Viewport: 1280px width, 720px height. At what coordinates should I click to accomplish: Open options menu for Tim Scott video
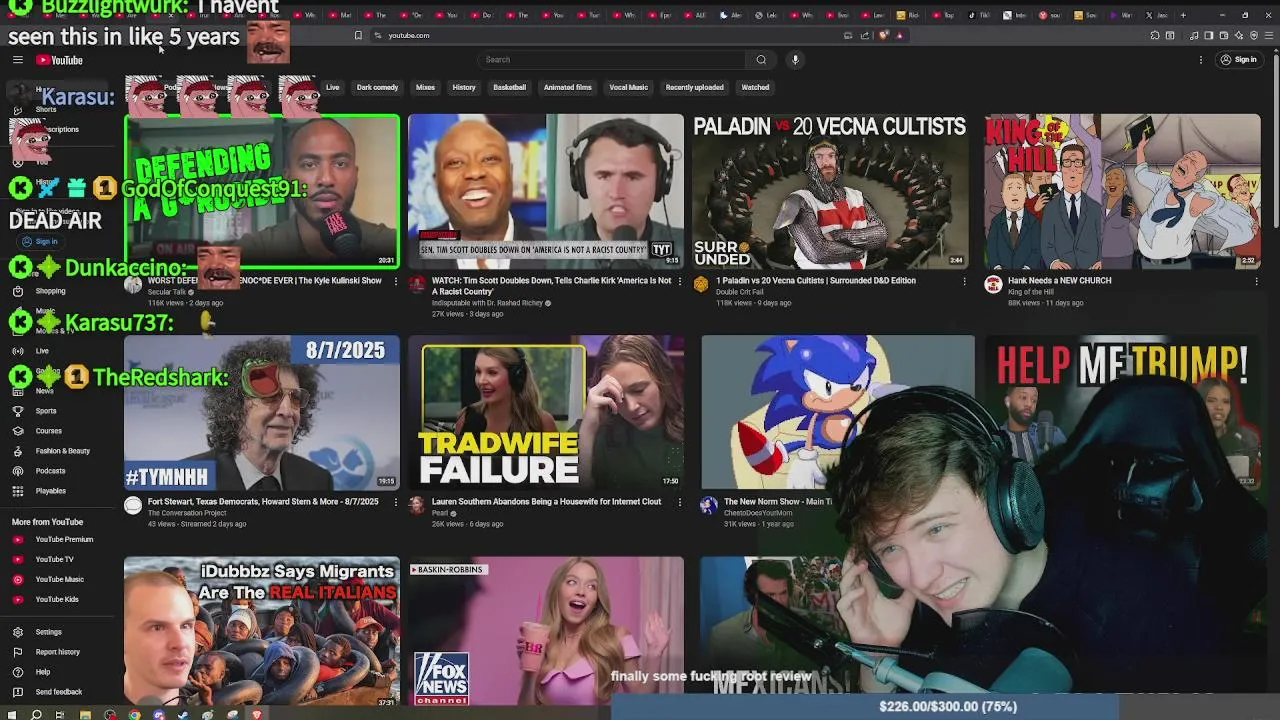click(680, 281)
